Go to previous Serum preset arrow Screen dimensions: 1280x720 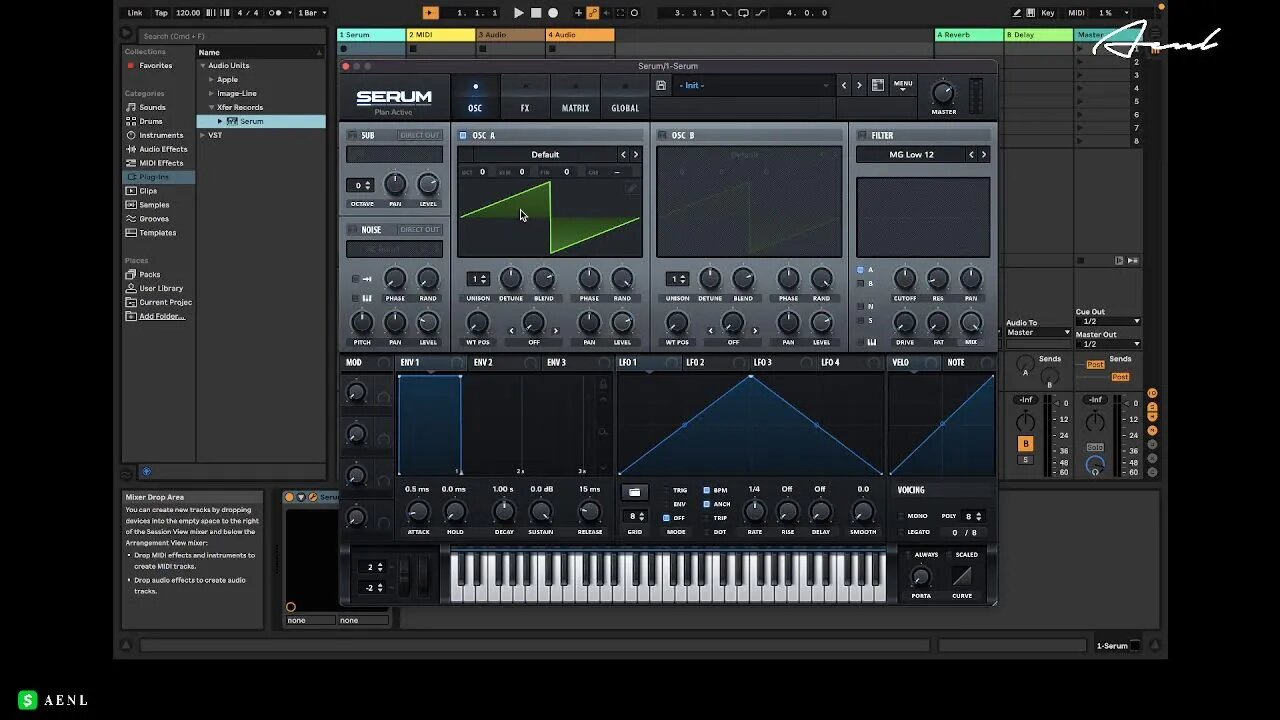tap(843, 85)
